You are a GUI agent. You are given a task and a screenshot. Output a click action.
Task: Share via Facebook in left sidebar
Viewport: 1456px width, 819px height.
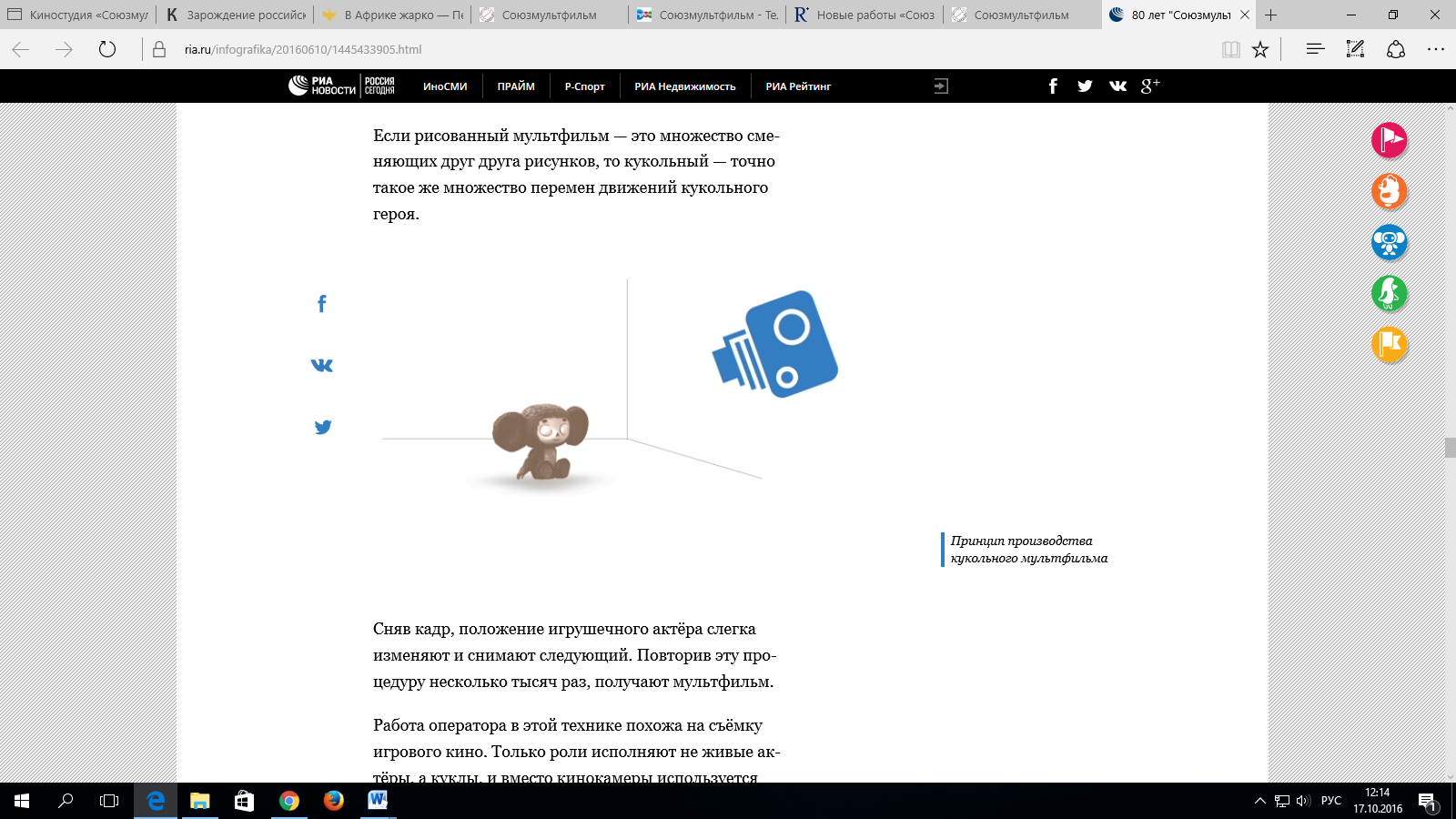(x=321, y=304)
